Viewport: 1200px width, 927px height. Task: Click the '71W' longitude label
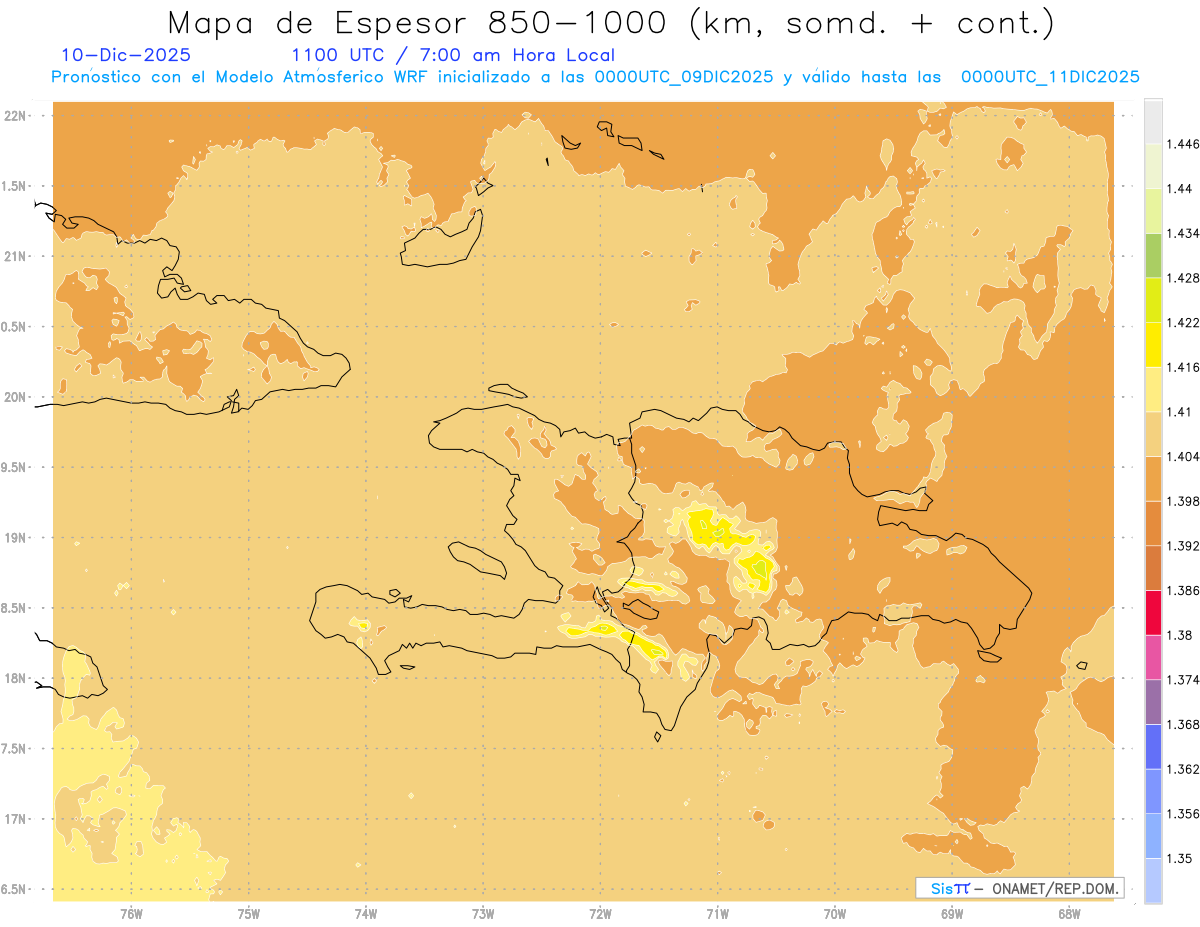point(717,914)
